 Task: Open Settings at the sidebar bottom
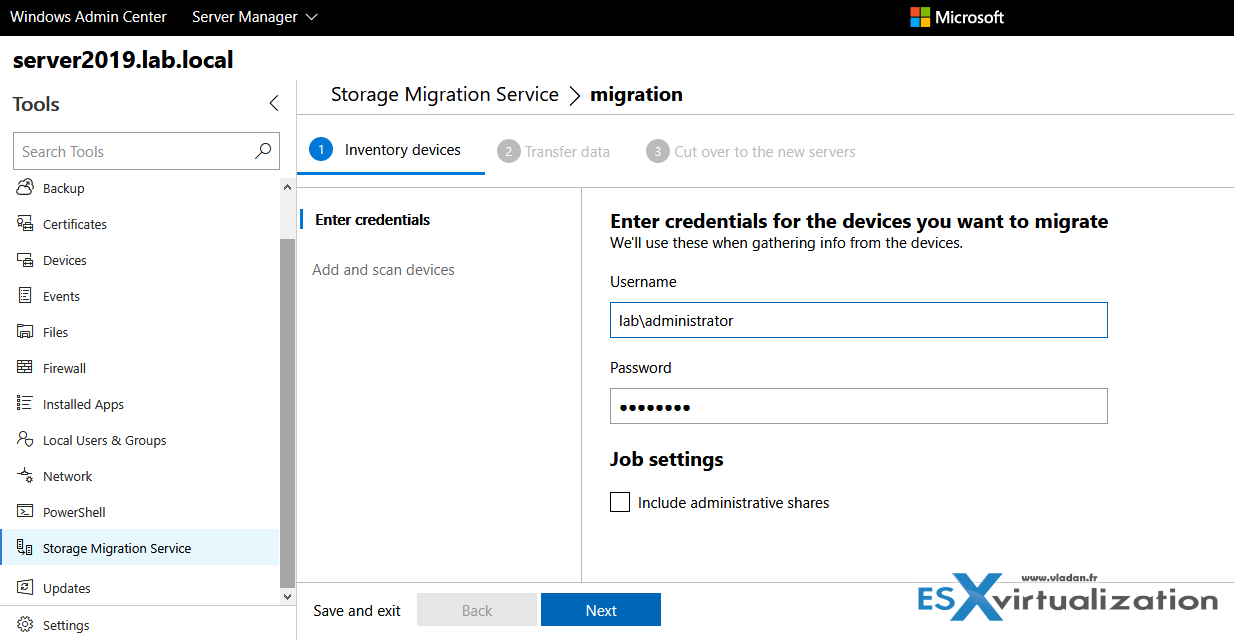(x=148, y=625)
